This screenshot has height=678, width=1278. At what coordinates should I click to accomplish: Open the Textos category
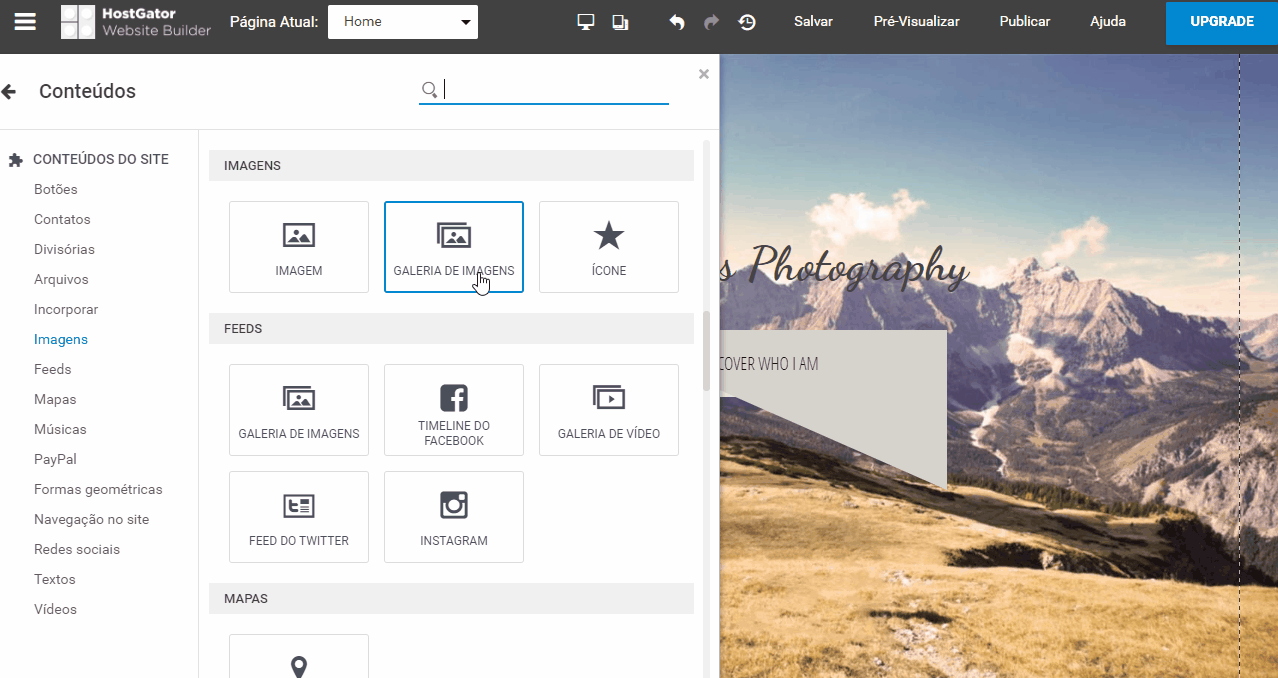click(55, 579)
